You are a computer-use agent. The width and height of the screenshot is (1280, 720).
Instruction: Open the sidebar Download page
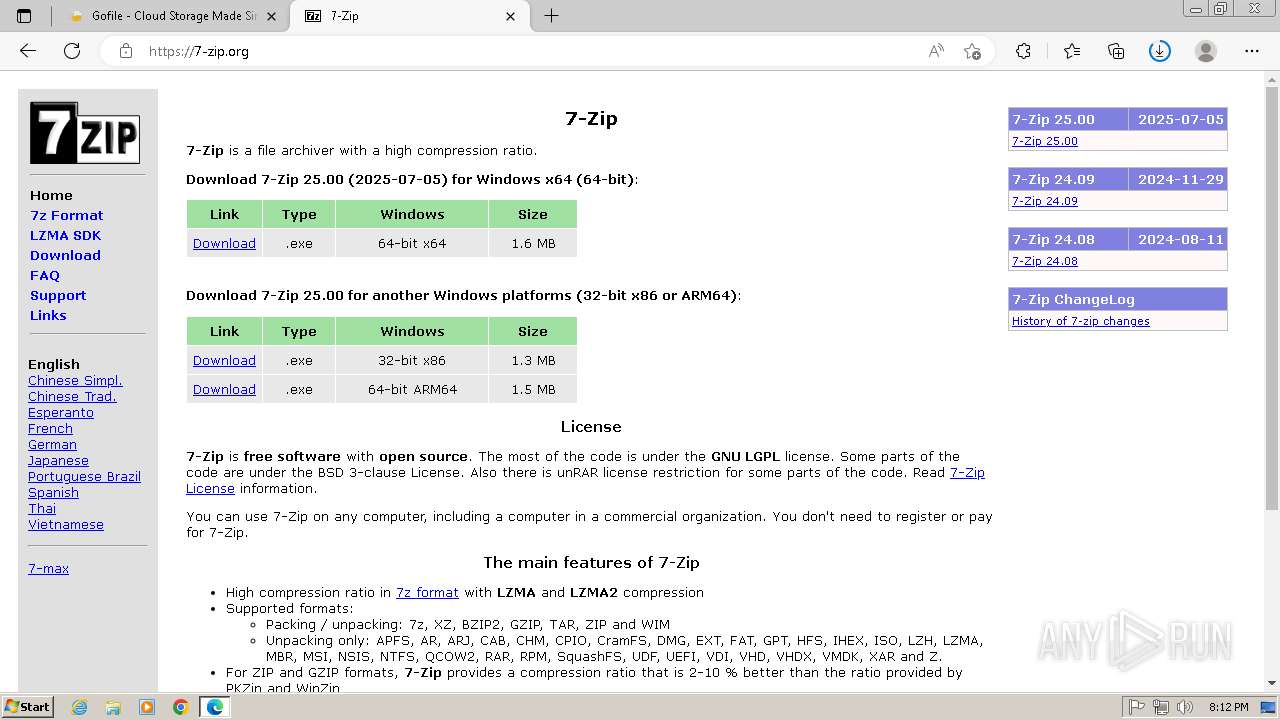pos(65,255)
